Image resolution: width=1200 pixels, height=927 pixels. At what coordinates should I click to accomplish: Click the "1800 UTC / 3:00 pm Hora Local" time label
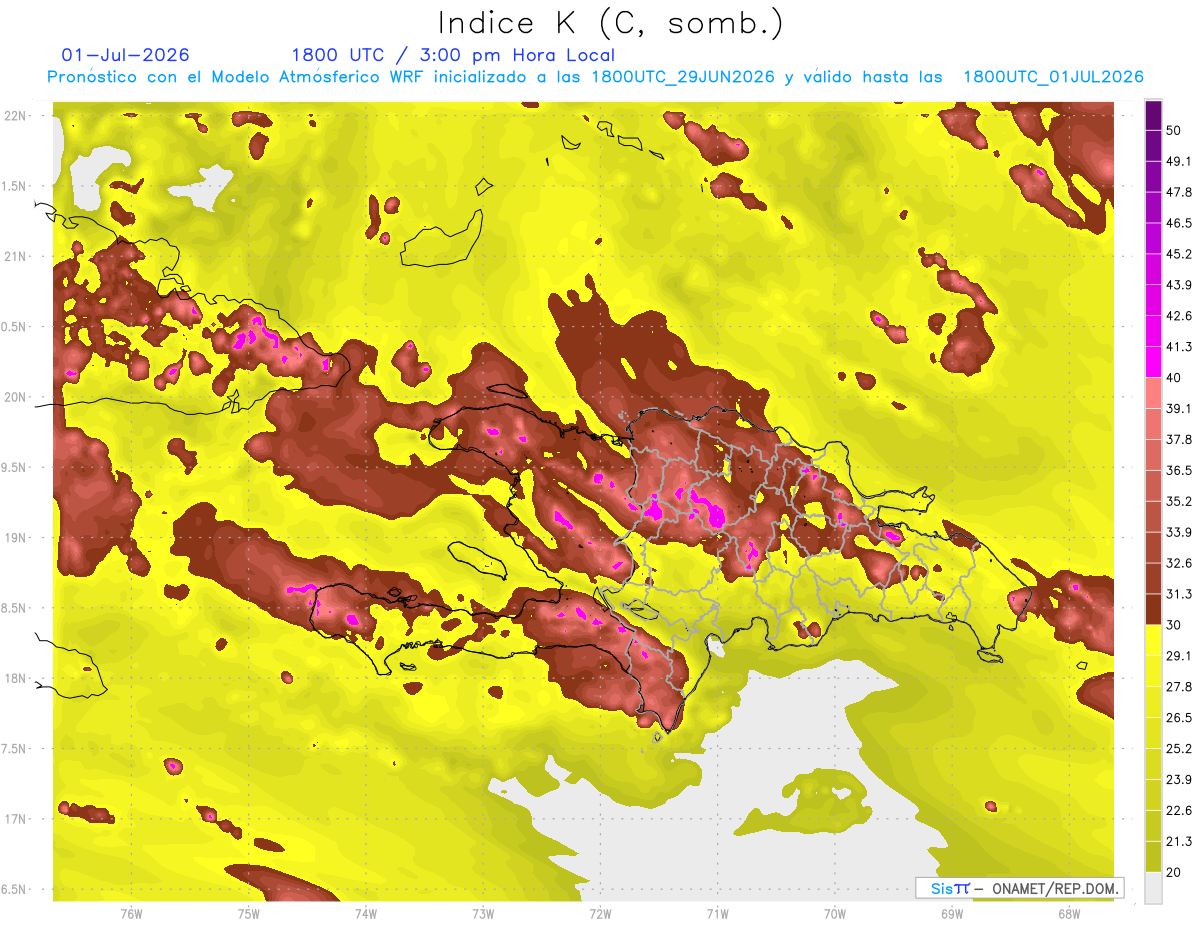[x=453, y=55]
